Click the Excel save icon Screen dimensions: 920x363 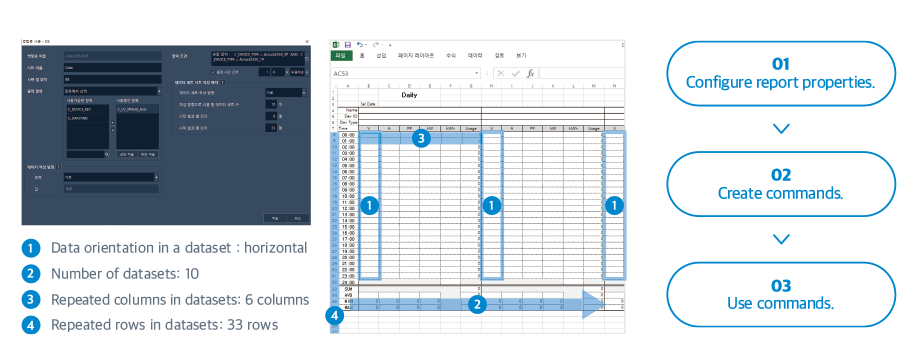pyautogui.click(x=348, y=45)
